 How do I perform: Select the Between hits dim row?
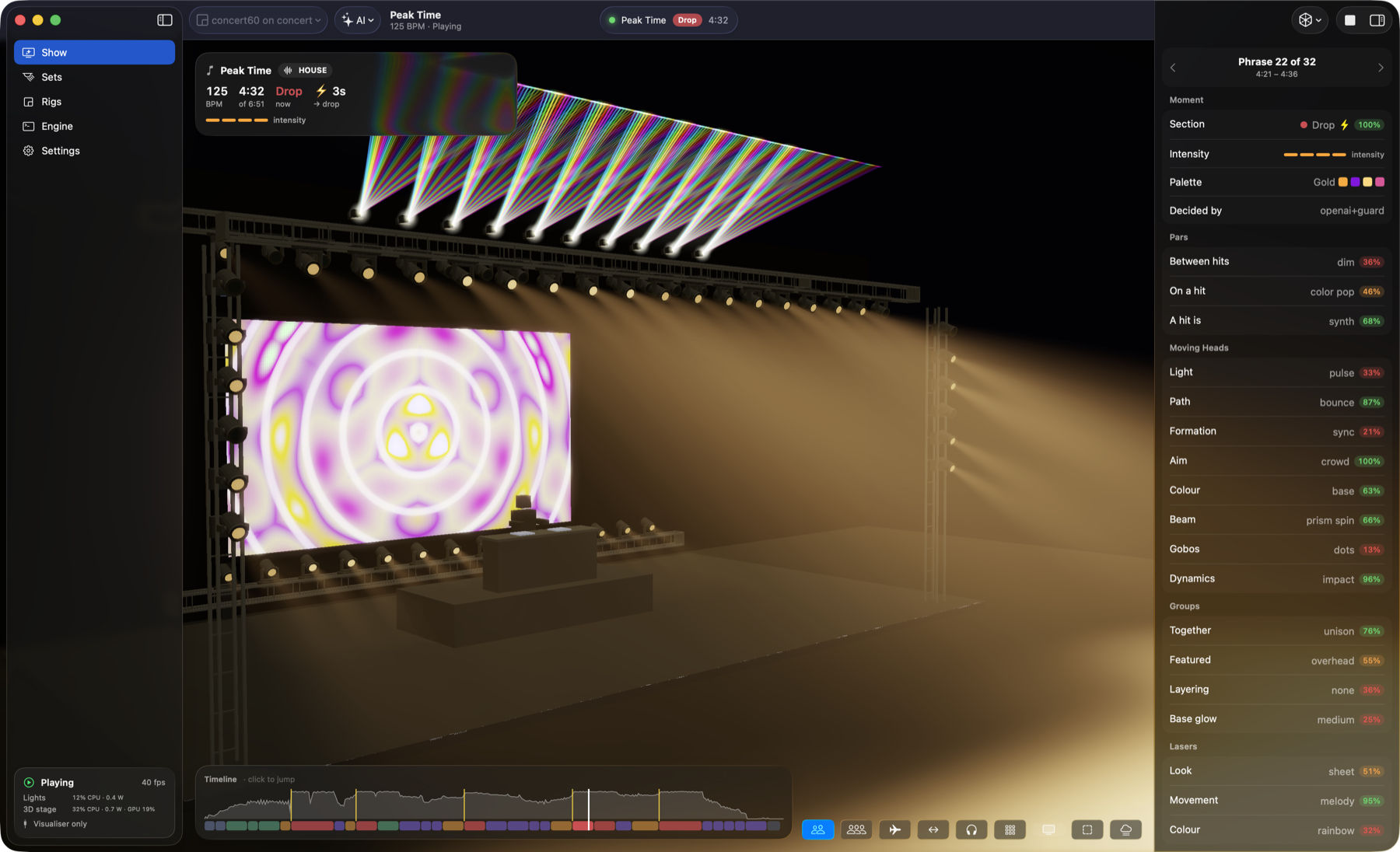(x=1276, y=262)
